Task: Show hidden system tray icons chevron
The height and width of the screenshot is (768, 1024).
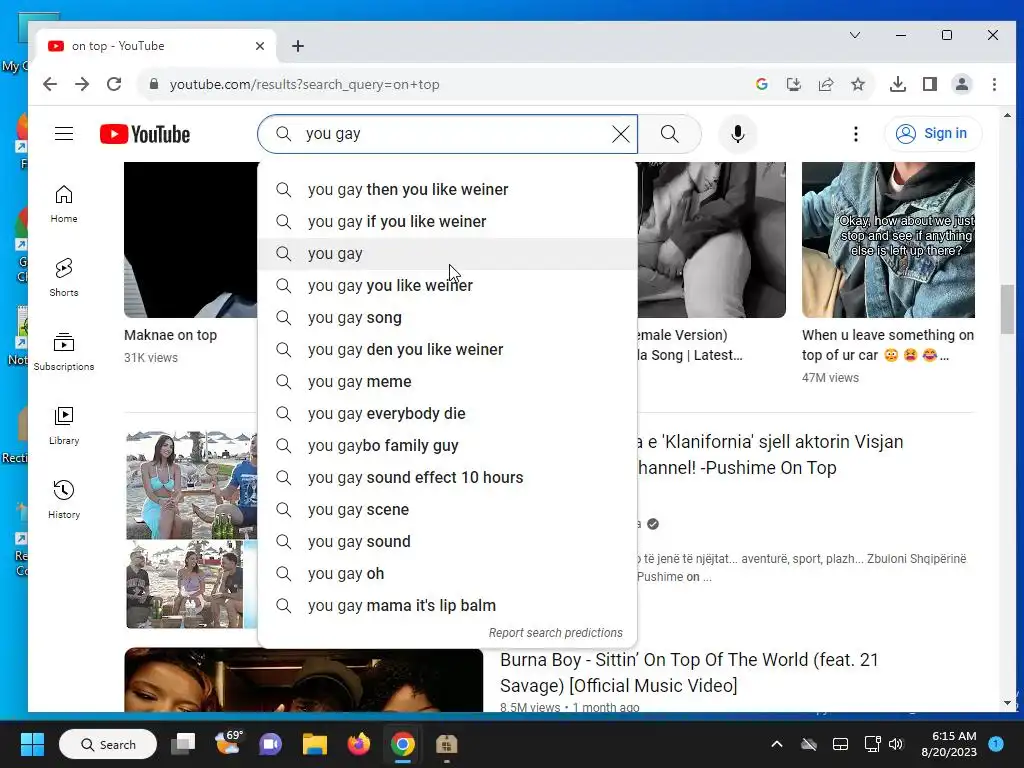Action: click(x=776, y=744)
